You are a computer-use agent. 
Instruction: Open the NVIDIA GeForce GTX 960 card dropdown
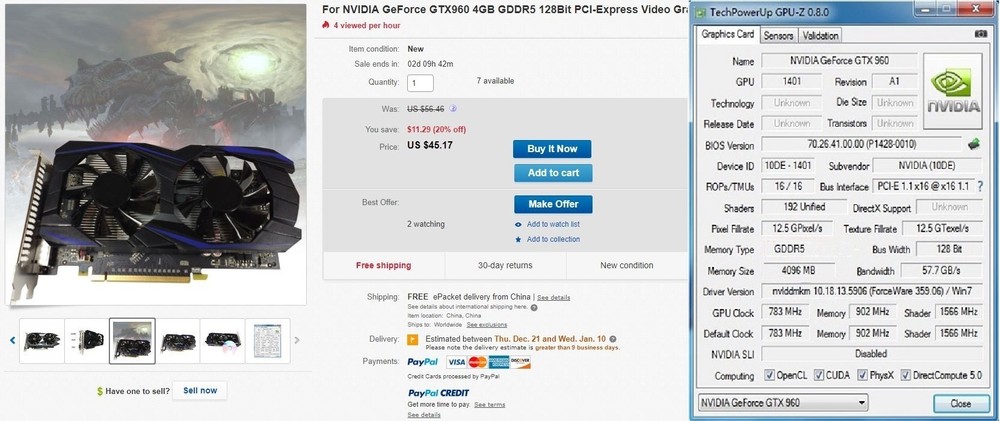point(783,403)
